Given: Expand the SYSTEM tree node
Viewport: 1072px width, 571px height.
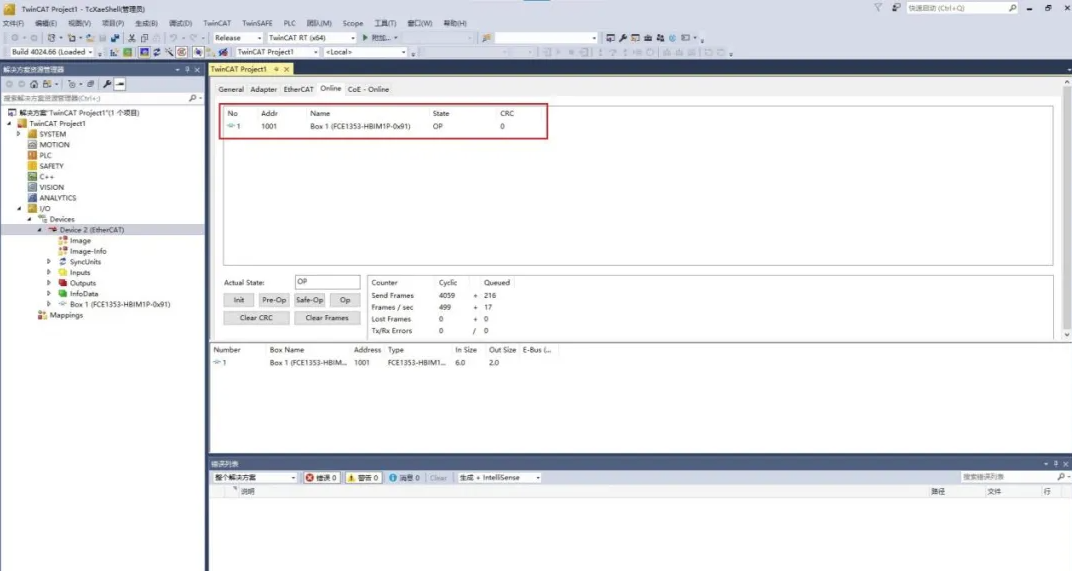Looking at the screenshot, I should pyautogui.click(x=19, y=134).
